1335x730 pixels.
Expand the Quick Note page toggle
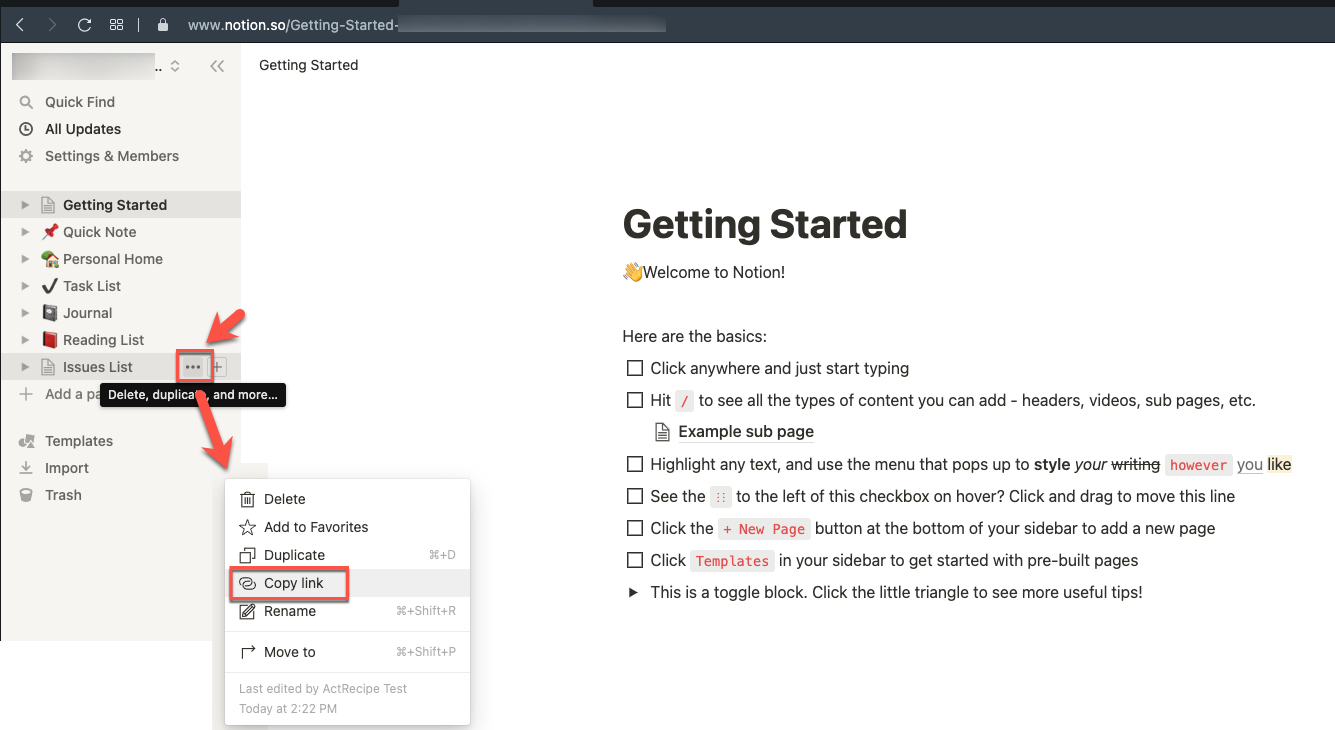click(x=26, y=232)
